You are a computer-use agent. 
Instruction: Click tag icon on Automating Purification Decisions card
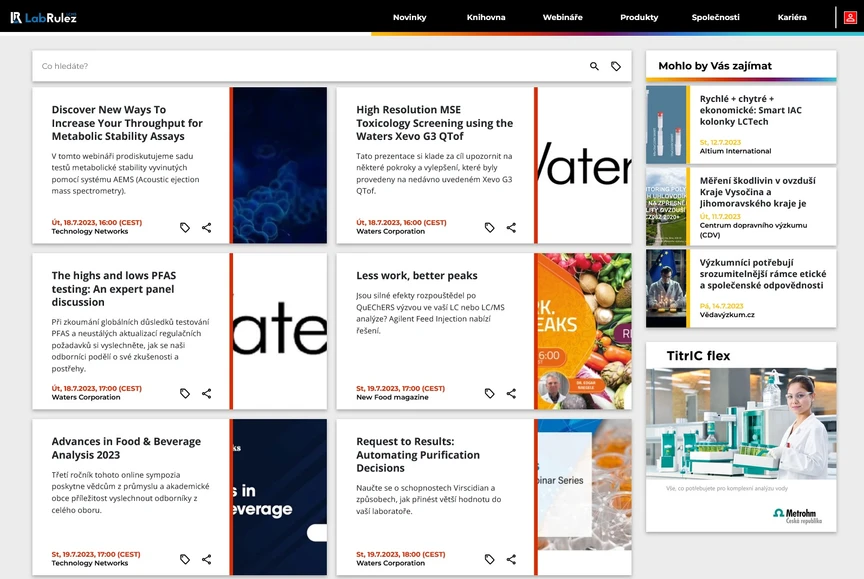click(489, 559)
